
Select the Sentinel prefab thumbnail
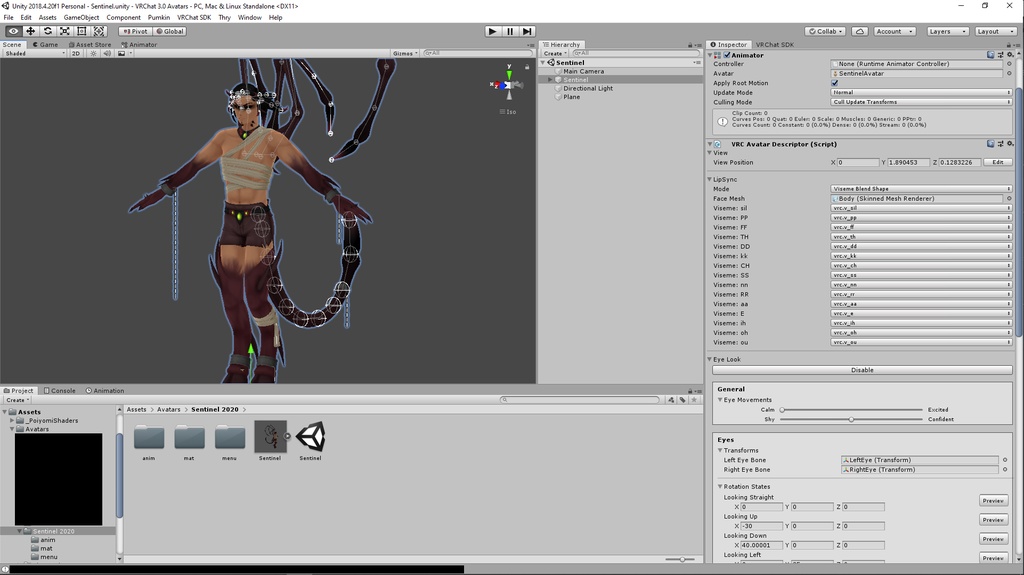(270, 436)
